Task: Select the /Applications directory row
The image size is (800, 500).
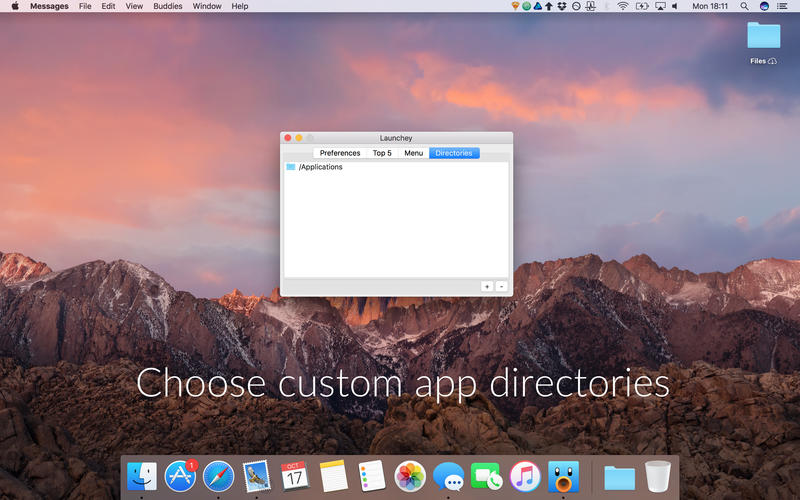Action: (396, 167)
